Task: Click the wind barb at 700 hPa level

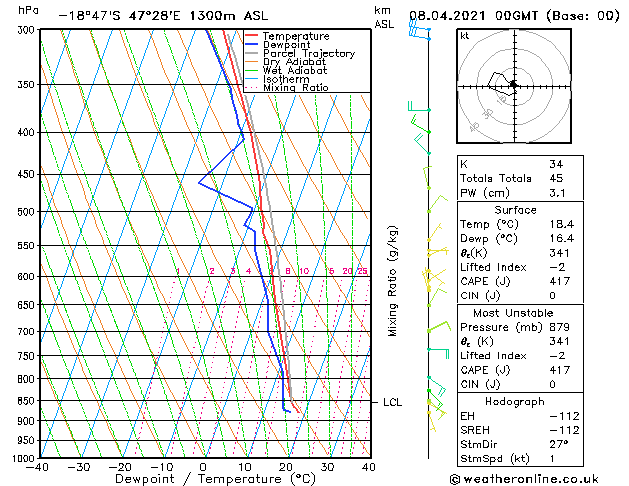Action: (438, 326)
